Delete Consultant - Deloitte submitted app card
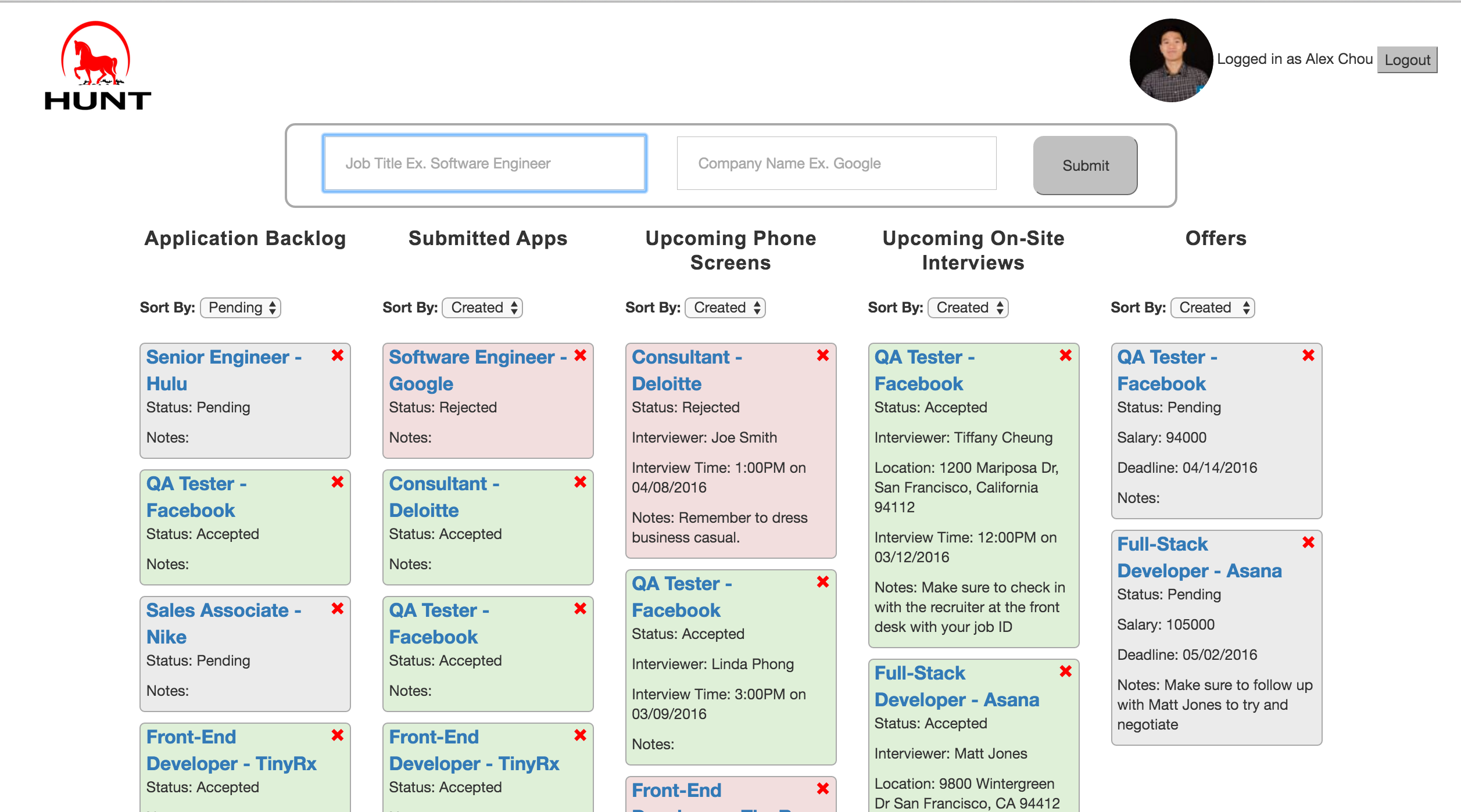This screenshot has height=812, width=1461. [x=580, y=482]
